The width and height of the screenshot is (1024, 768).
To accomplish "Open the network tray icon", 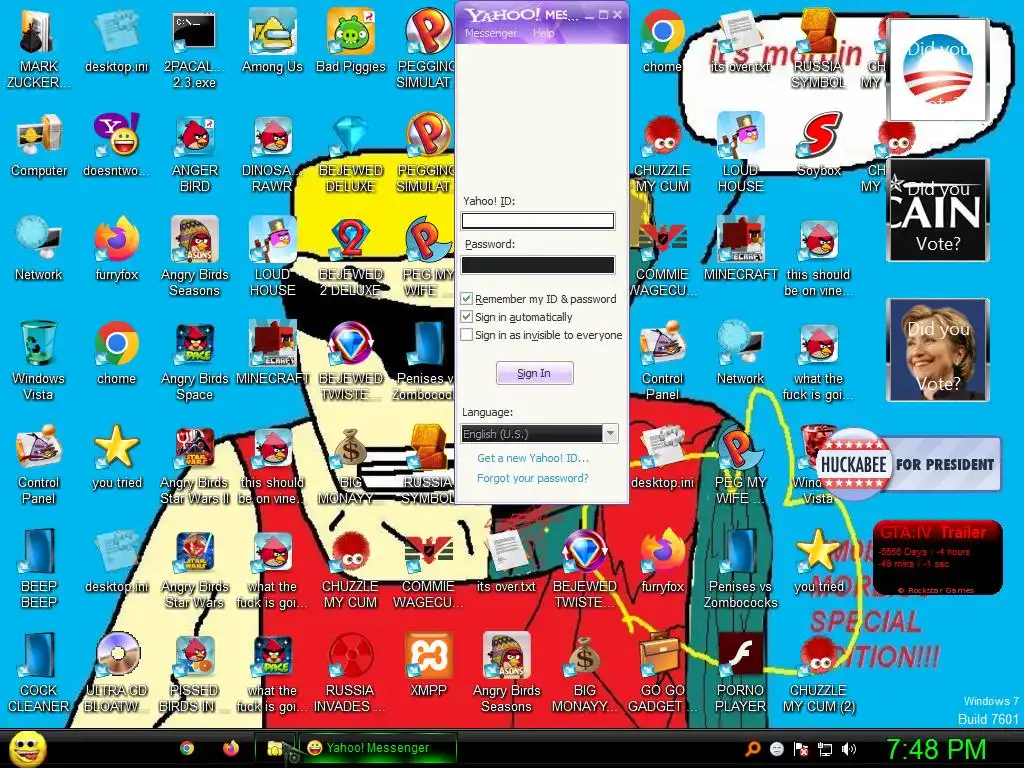I will point(825,749).
